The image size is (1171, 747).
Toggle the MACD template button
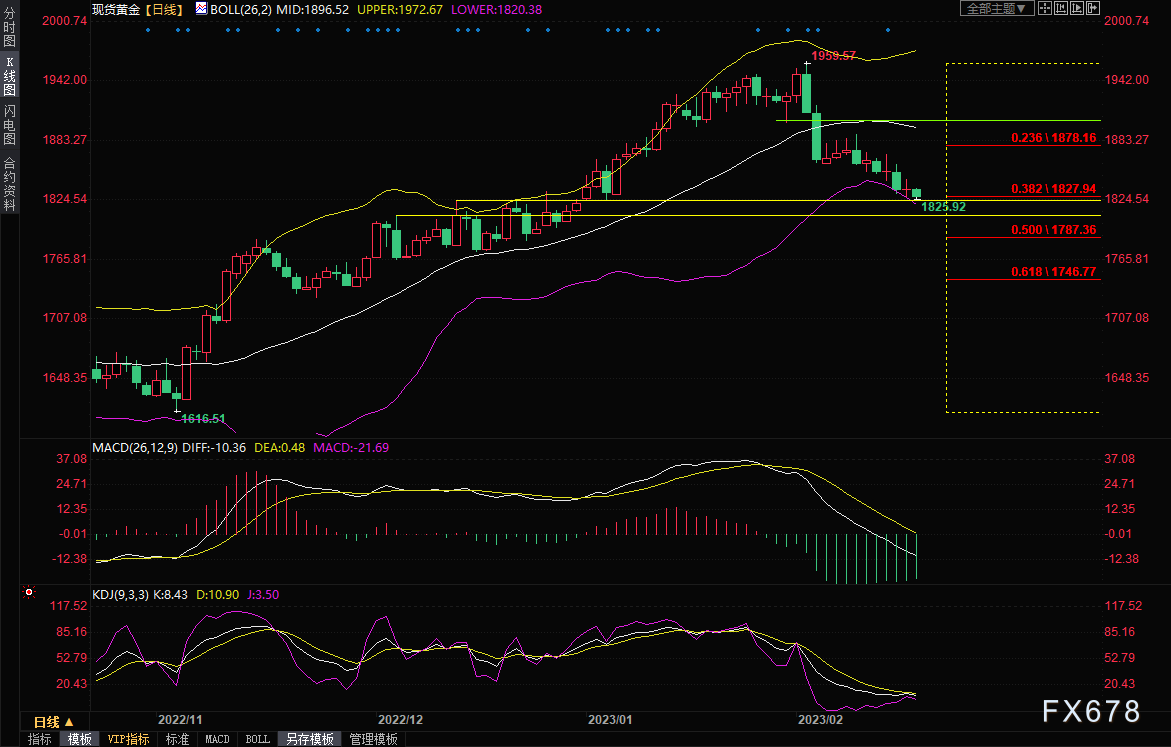click(217, 739)
